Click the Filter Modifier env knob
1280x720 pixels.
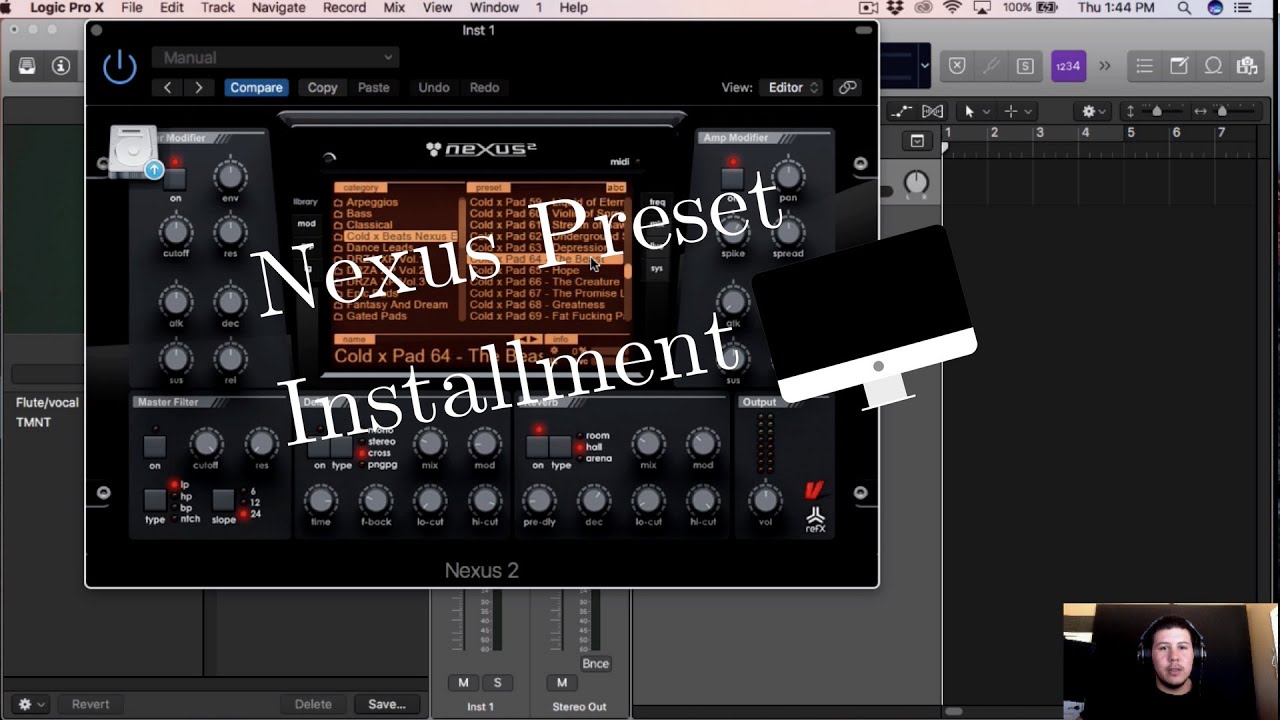230,176
